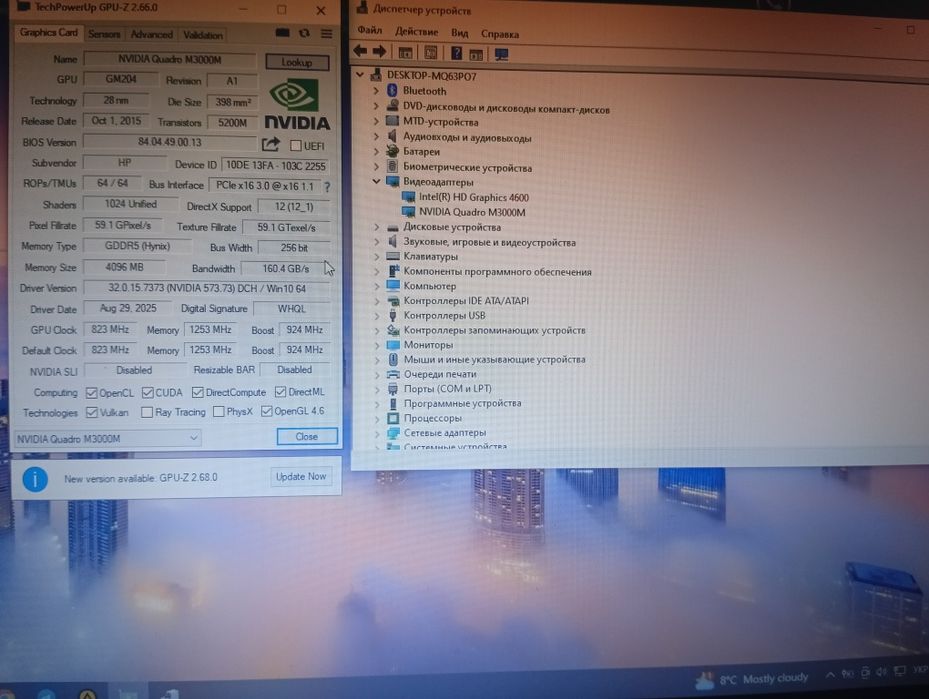Image resolution: width=929 pixels, height=699 pixels.
Task: Toggle the OpenGL 4.6 checkbox
Action: pyautogui.click(x=267, y=411)
